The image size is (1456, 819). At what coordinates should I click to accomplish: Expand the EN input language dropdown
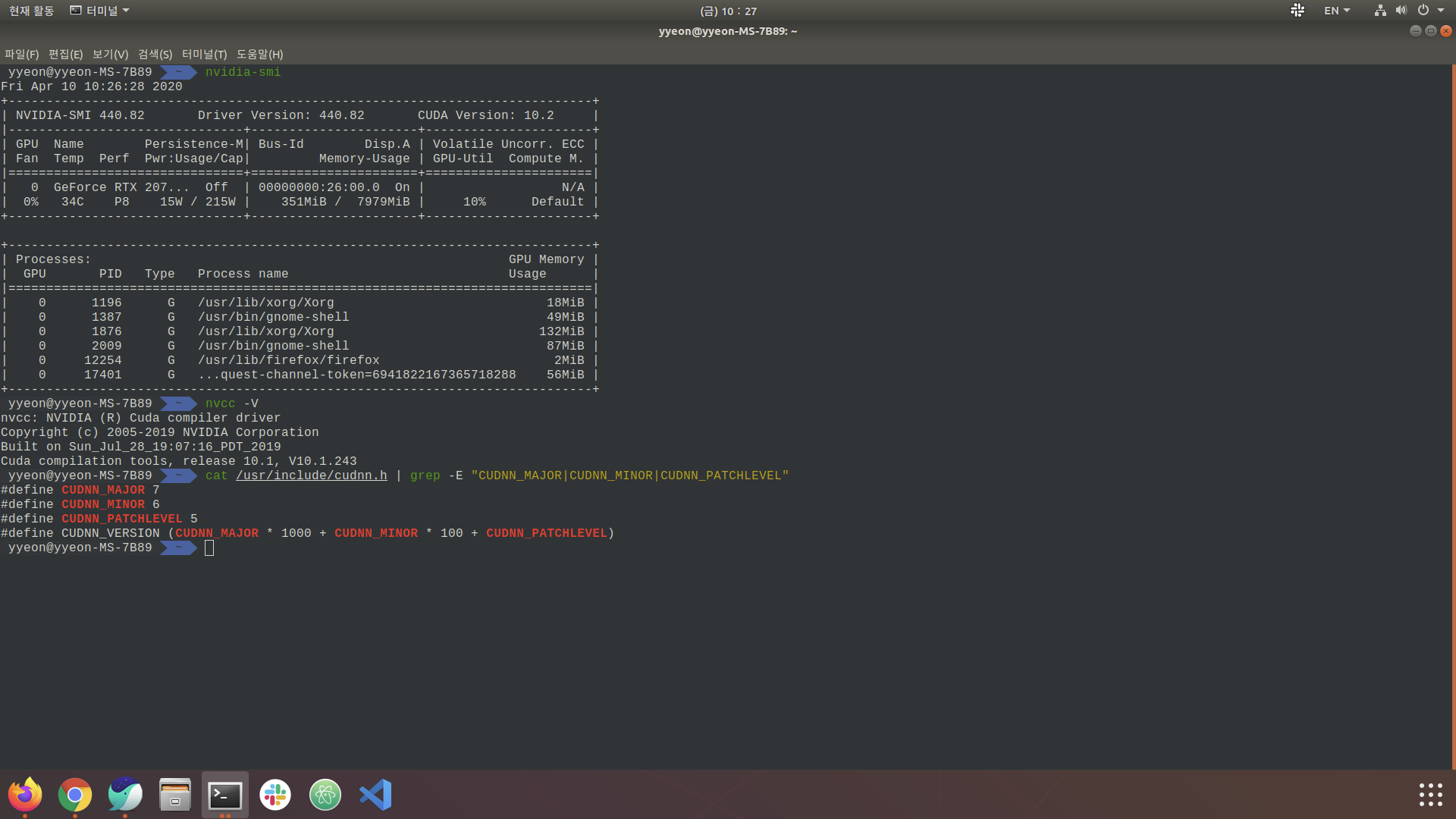click(1337, 11)
